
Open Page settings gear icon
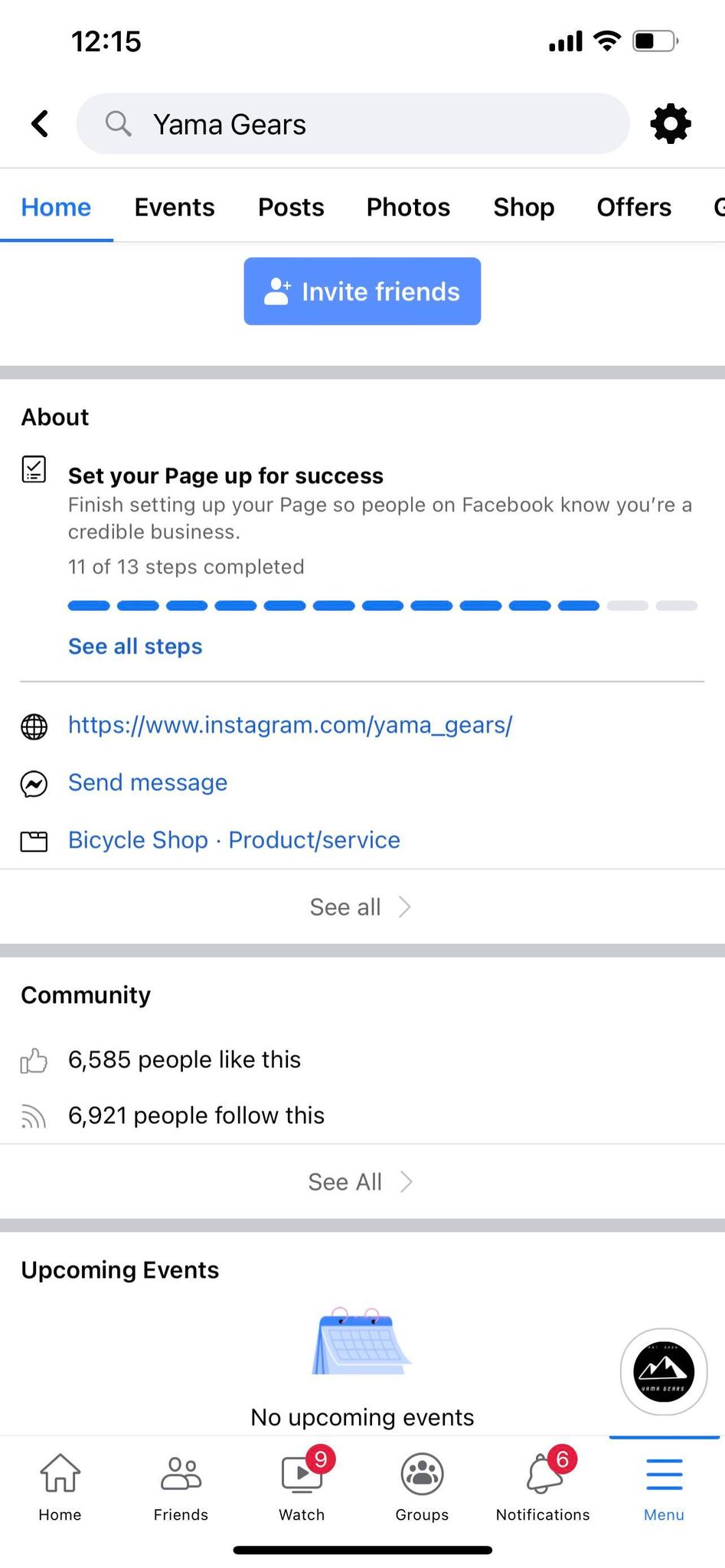tap(671, 123)
